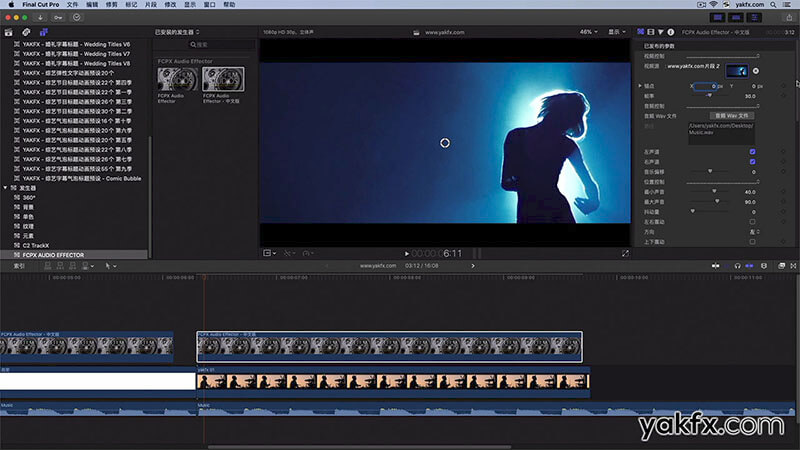Toggle the browser panel layout button
The width and height of the screenshot is (800, 450).
pos(718,17)
